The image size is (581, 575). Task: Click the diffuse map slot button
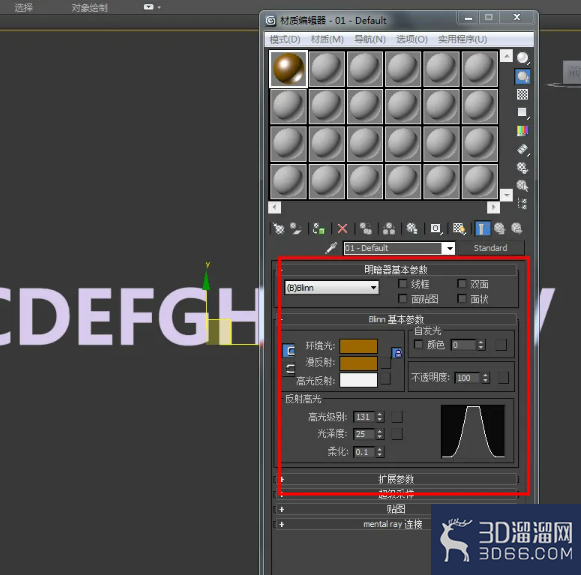(x=386, y=363)
